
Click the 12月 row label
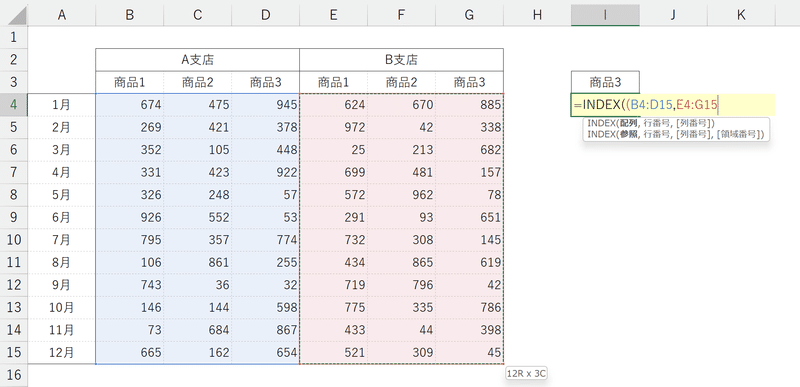click(x=62, y=352)
